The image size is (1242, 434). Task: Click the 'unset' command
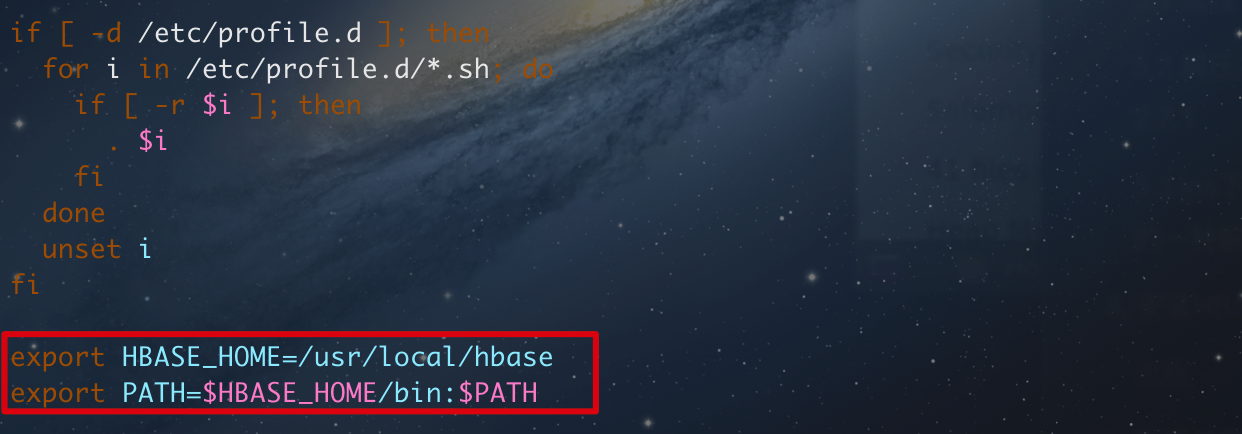[82, 249]
